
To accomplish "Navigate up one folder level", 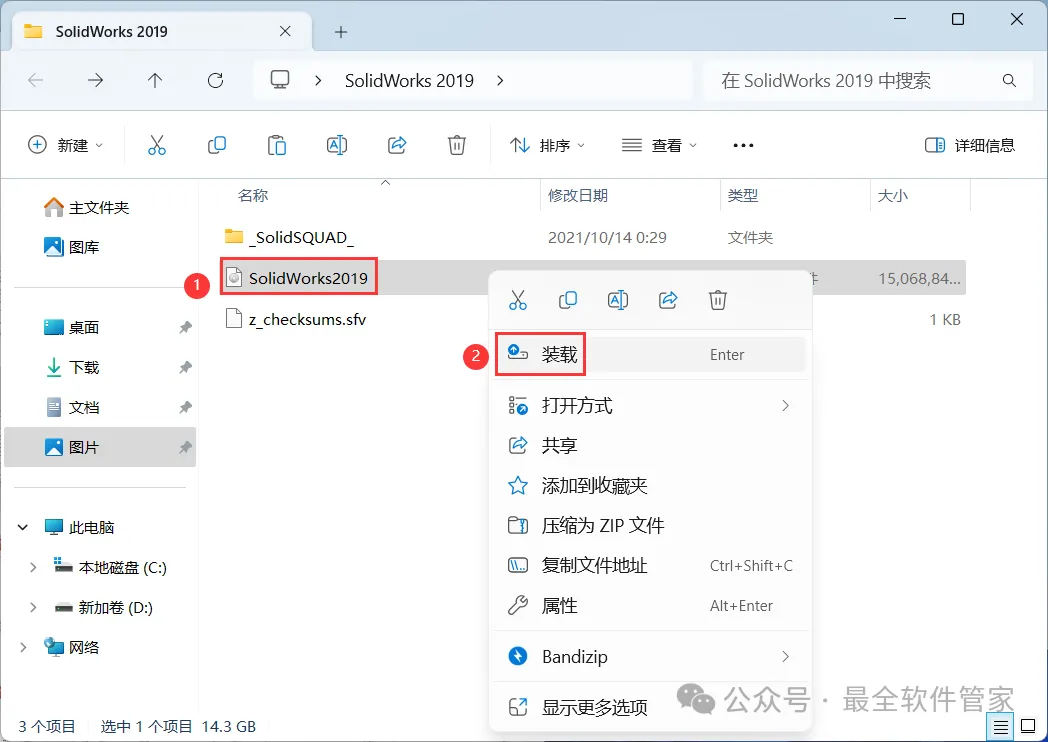I will tap(155, 81).
